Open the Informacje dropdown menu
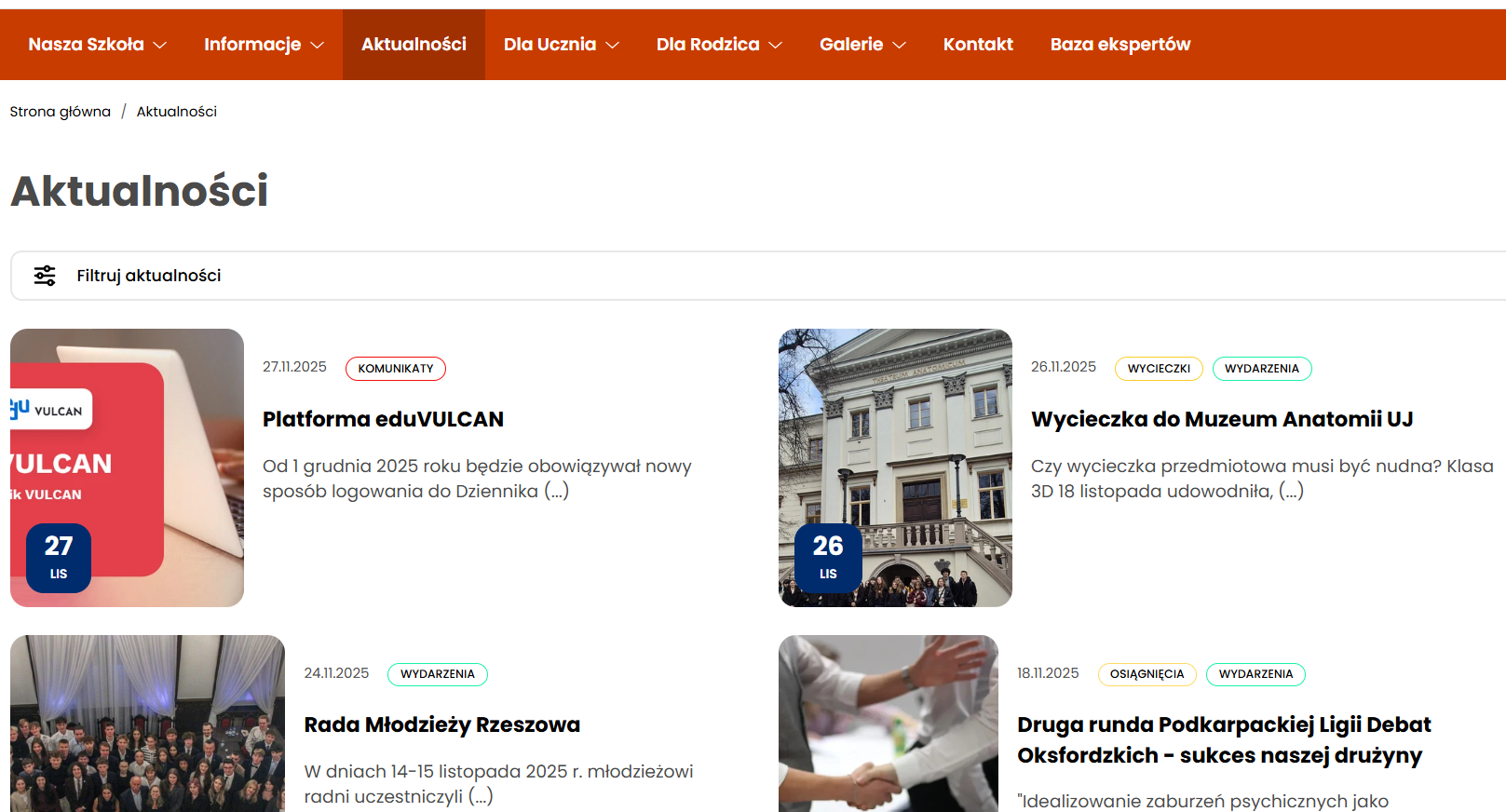 click(x=264, y=45)
